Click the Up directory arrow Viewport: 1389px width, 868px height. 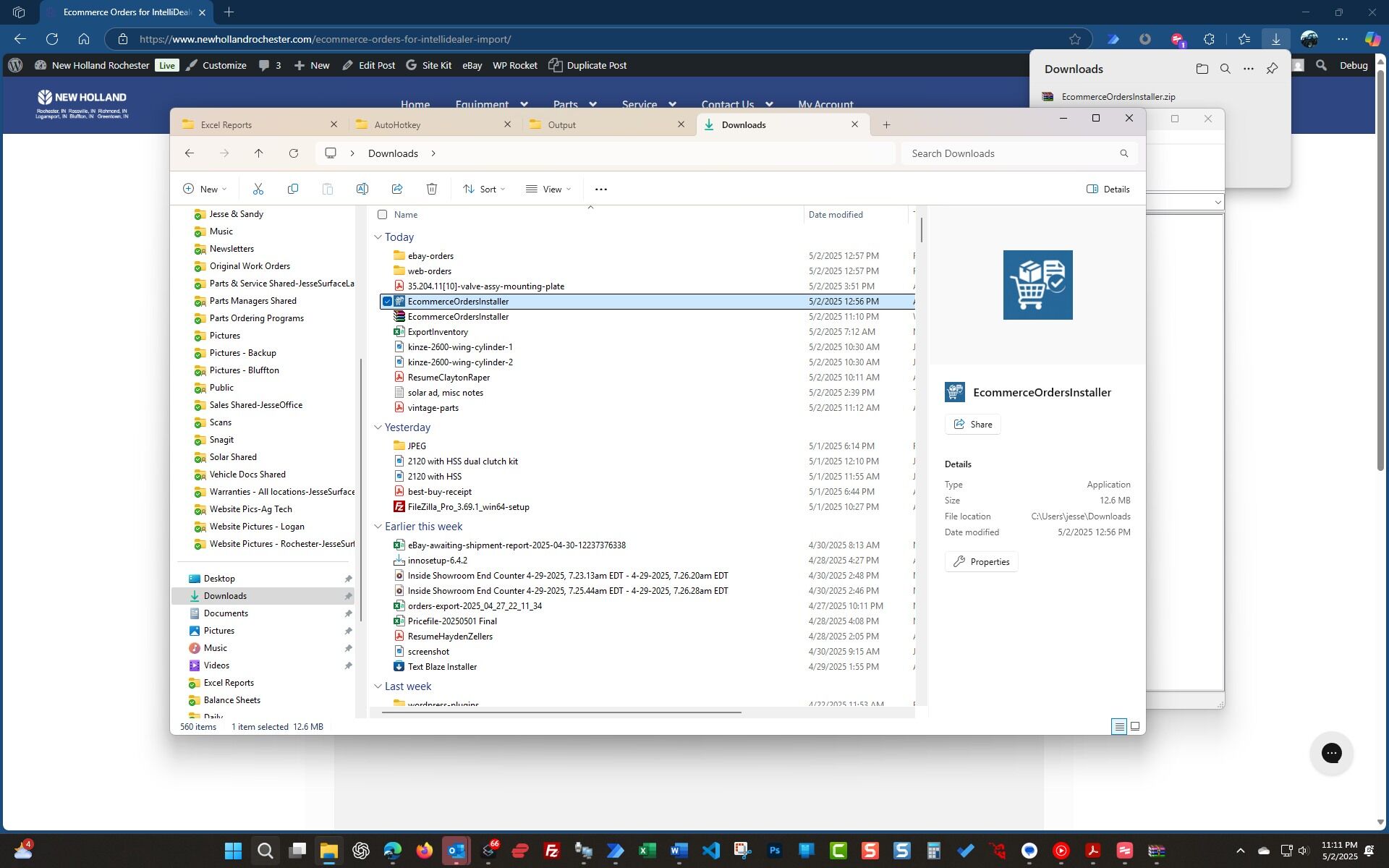pos(259,153)
